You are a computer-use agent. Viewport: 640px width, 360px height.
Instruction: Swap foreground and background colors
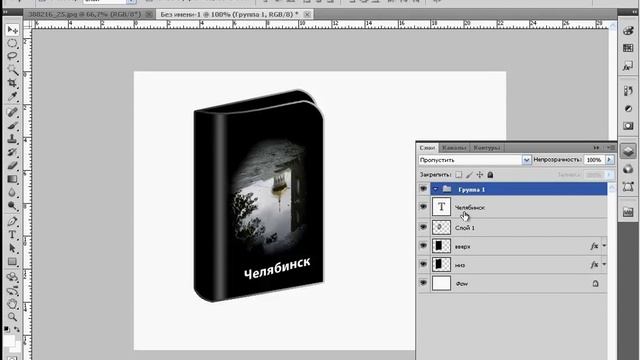coord(17,329)
